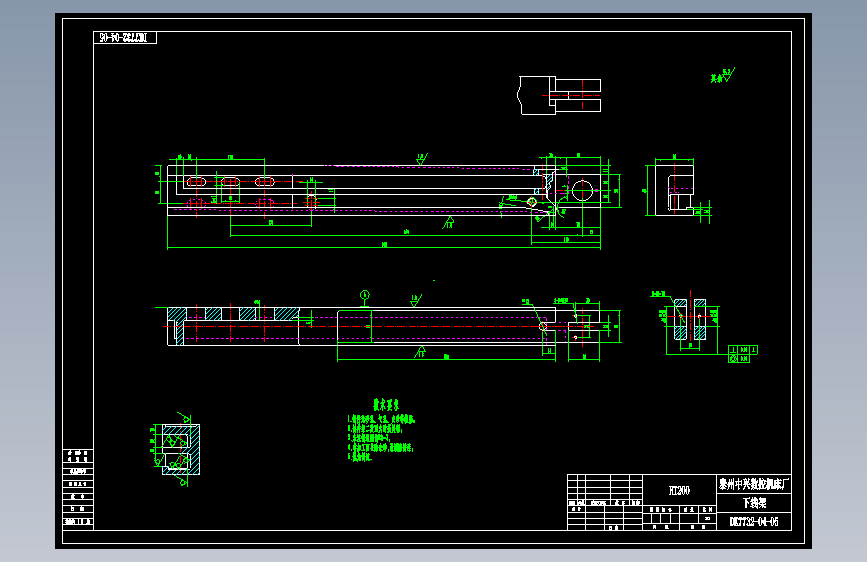Select the green technical requirements heading

386,405
